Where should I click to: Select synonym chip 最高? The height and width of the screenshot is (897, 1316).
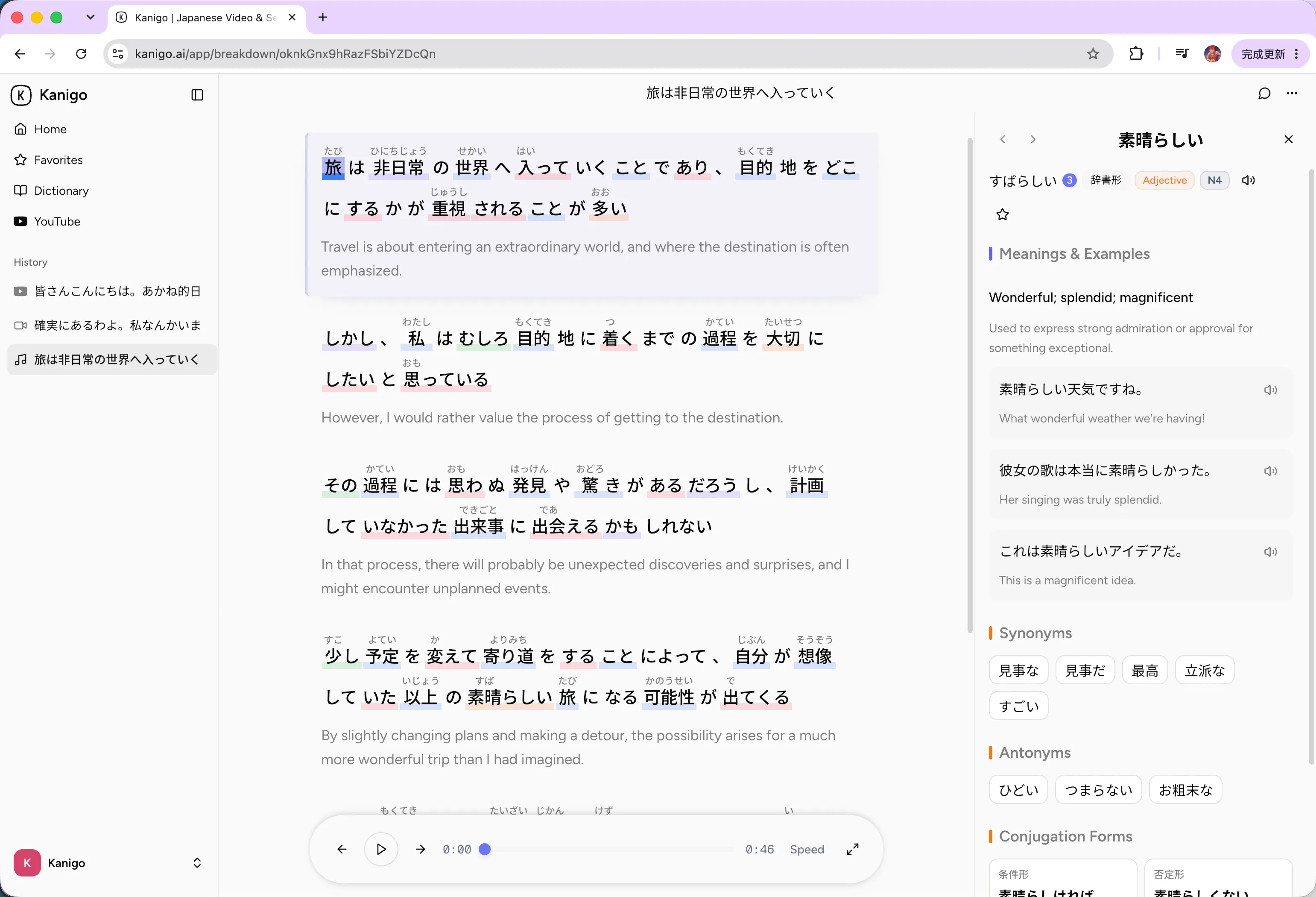[1144, 671]
